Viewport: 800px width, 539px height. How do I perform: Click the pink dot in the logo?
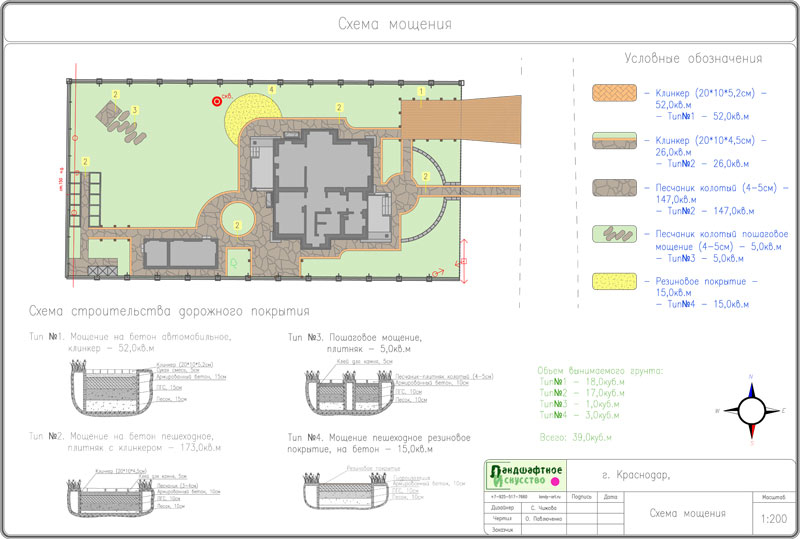(x=555, y=481)
